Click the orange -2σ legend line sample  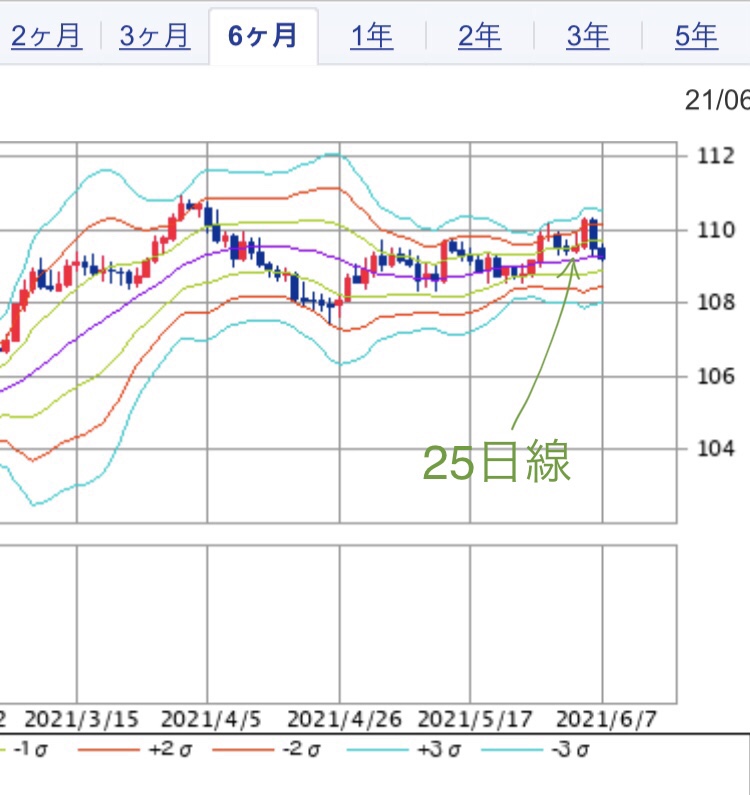[243, 750]
